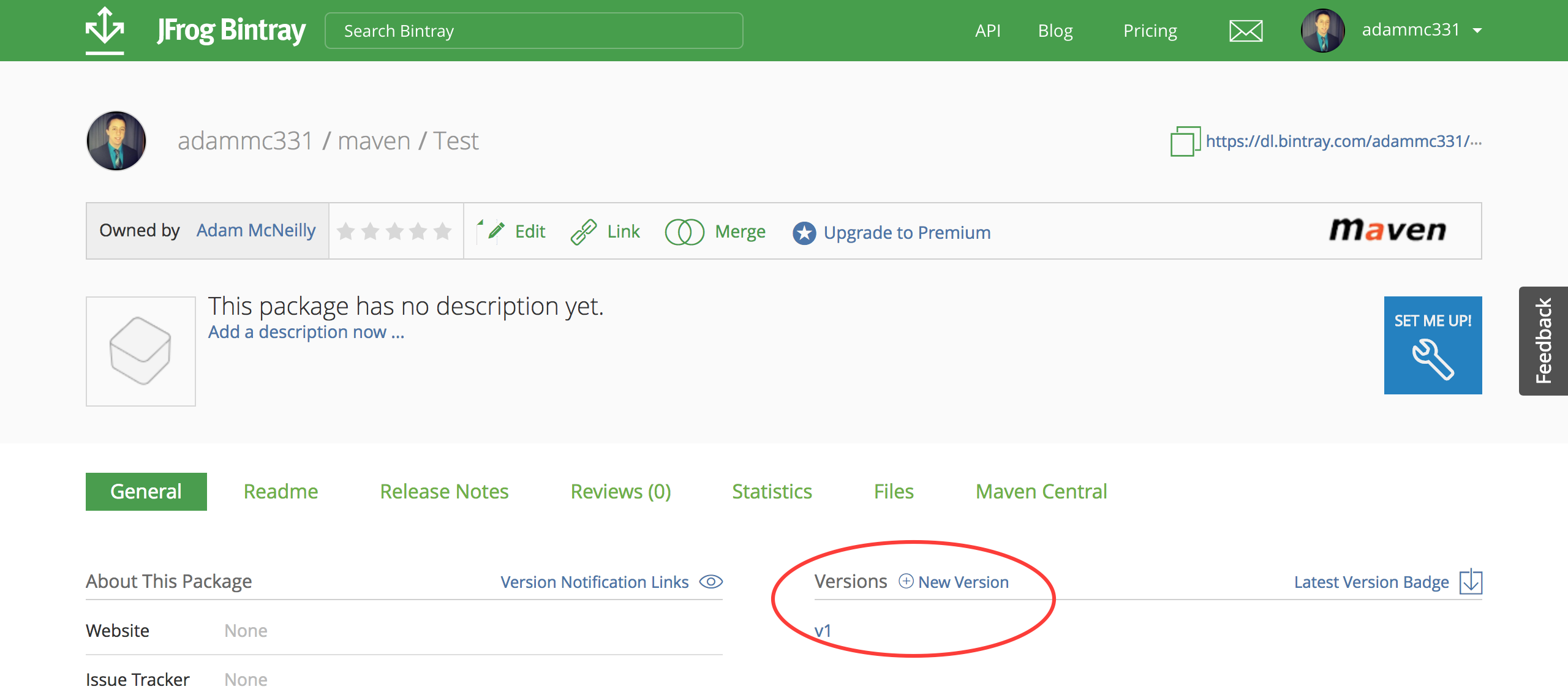Click in the Search Bintray field

click(x=533, y=31)
